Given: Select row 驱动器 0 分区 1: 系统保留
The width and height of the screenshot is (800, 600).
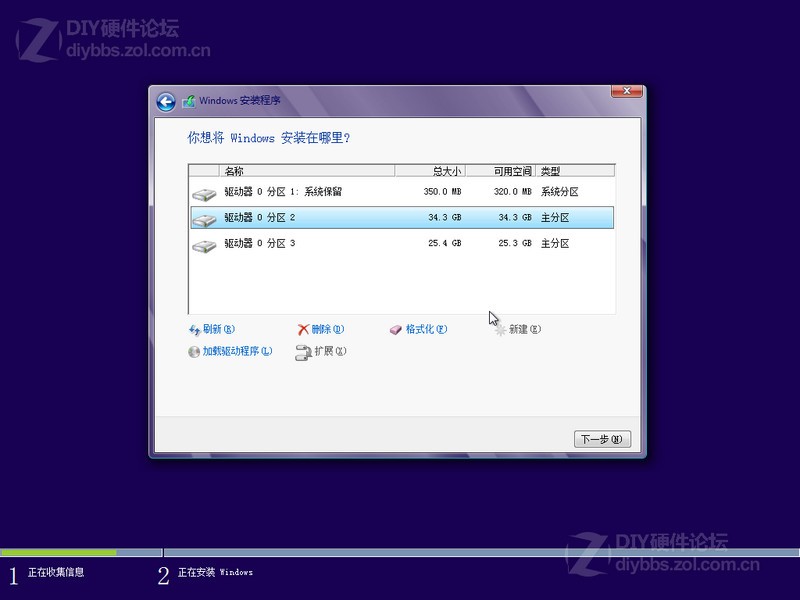Looking at the screenshot, I should [x=402, y=192].
